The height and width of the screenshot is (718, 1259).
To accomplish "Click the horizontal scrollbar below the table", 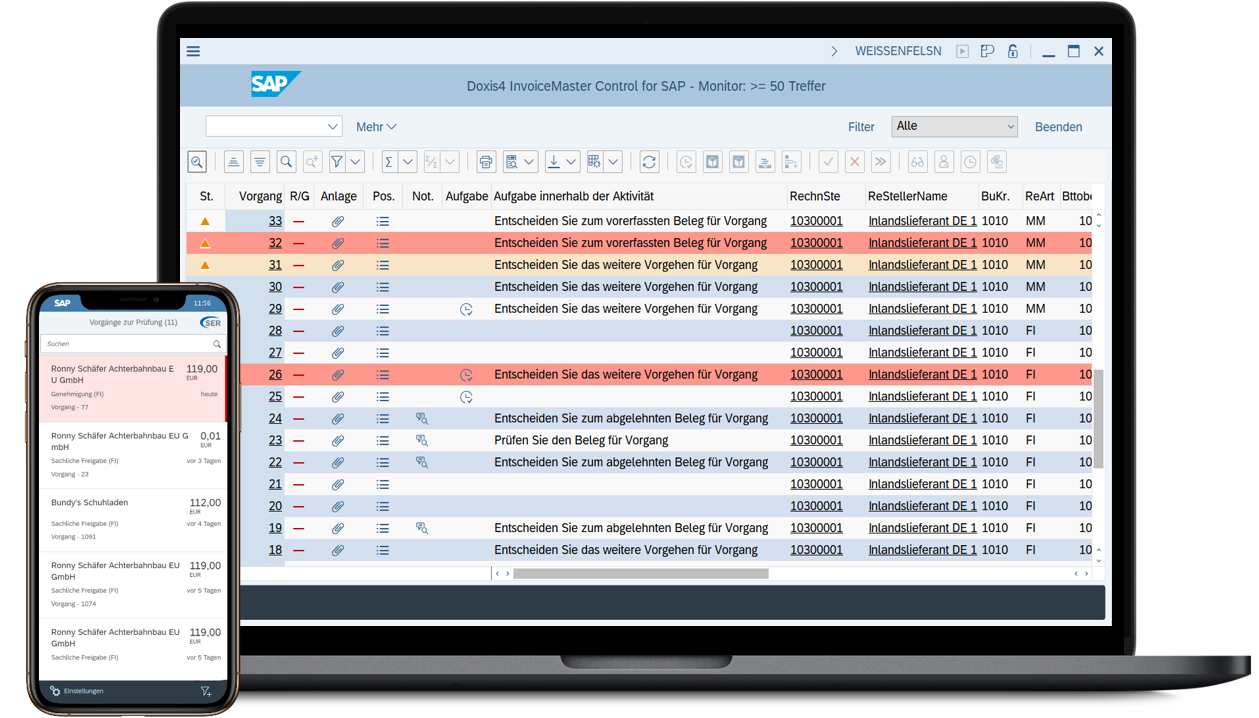I will (640, 574).
